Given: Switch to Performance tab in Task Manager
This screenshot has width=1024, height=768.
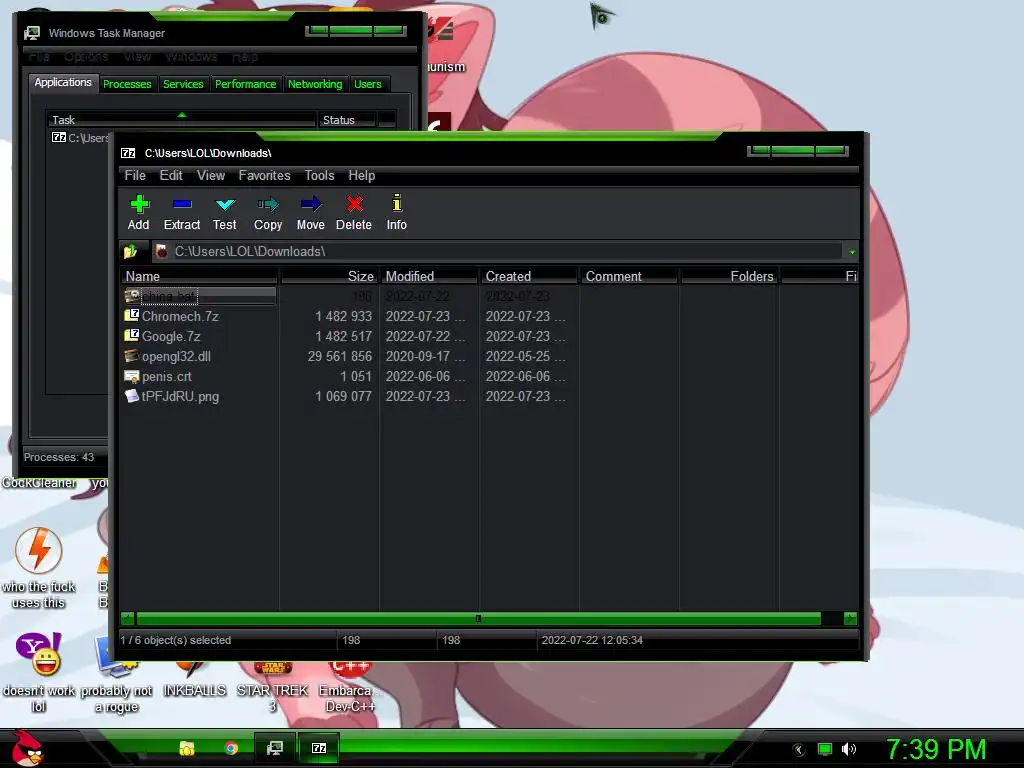Looking at the screenshot, I should (x=246, y=84).
